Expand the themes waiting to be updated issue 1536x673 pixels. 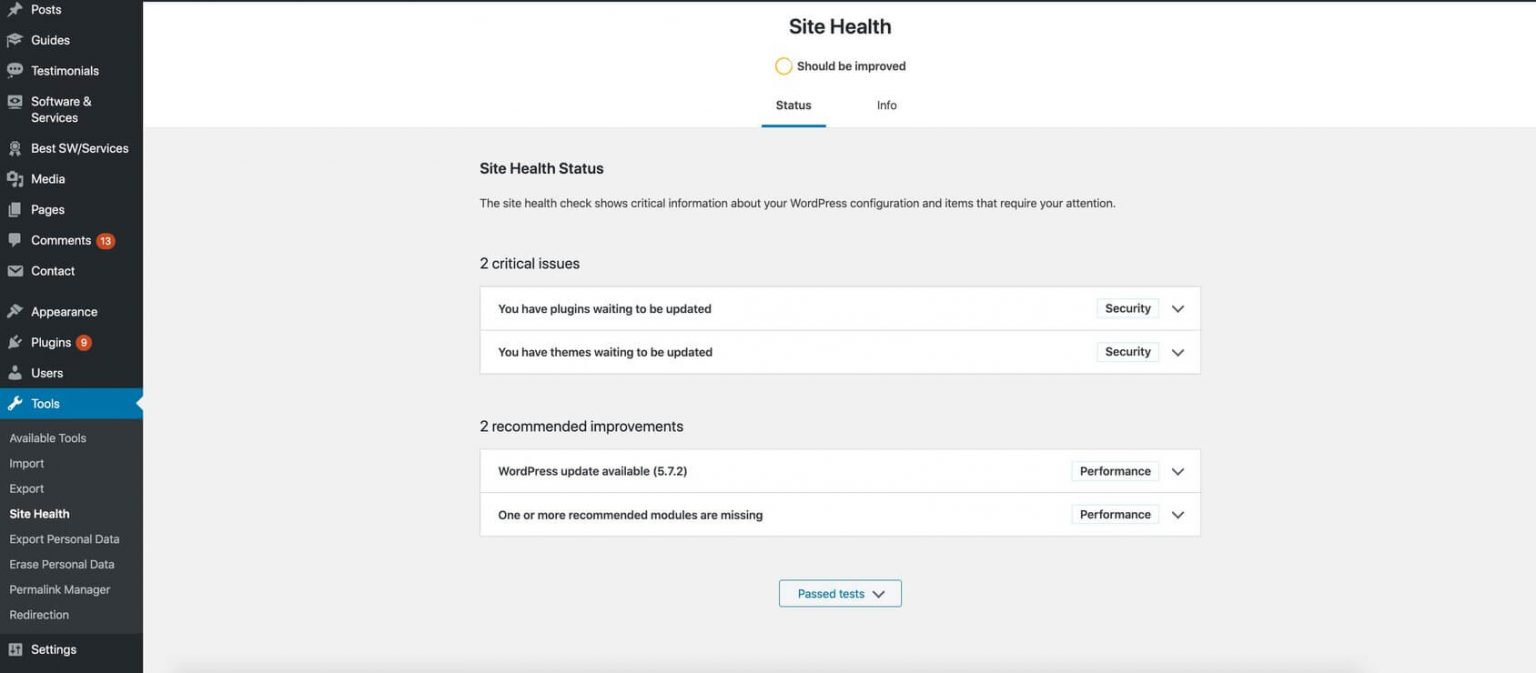[x=1177, y=352]
